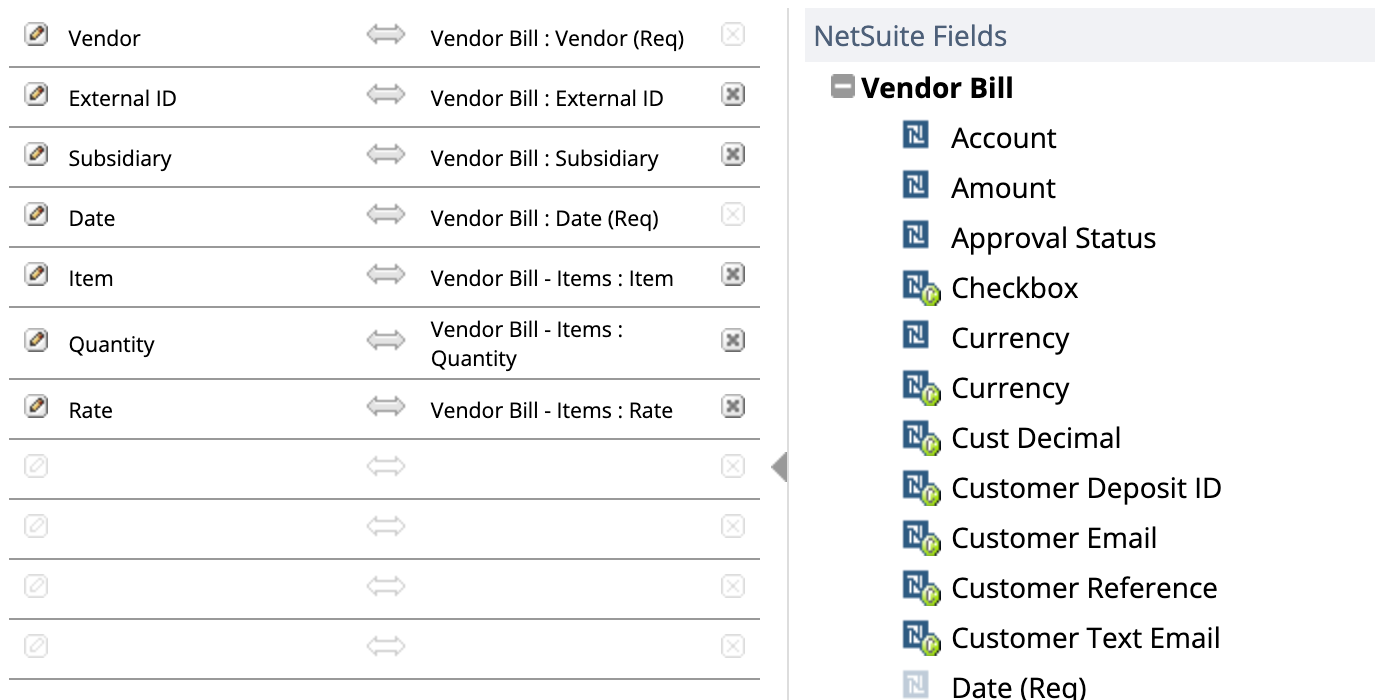Screen dimensions: 1375x700
Task: Delete the Item field mapping
Action: 733,275
